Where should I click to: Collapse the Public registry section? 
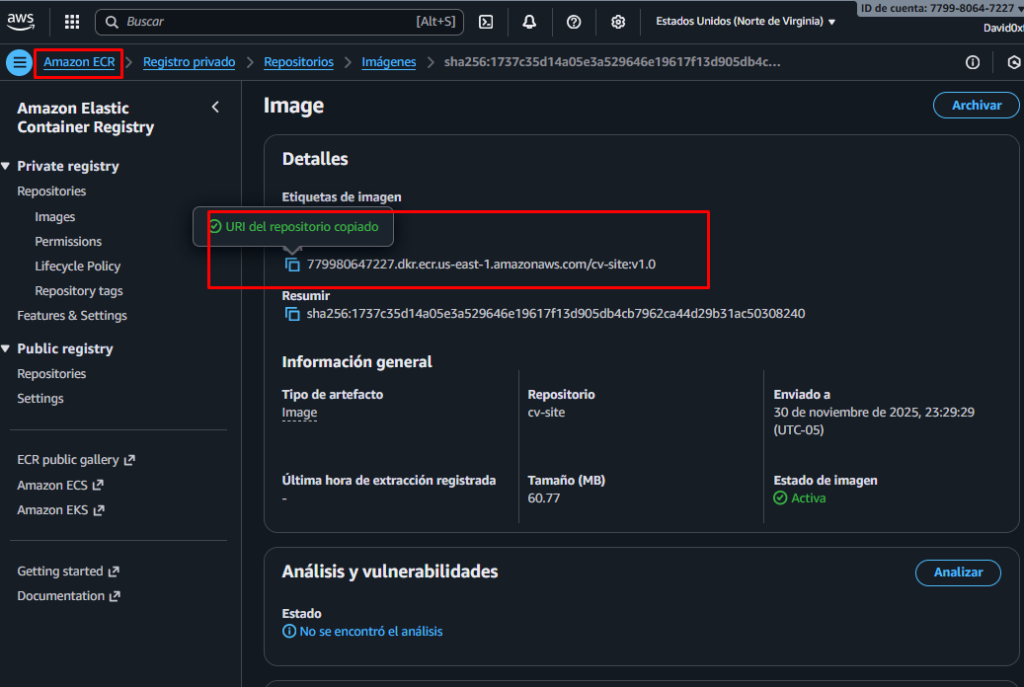(7, 349)
